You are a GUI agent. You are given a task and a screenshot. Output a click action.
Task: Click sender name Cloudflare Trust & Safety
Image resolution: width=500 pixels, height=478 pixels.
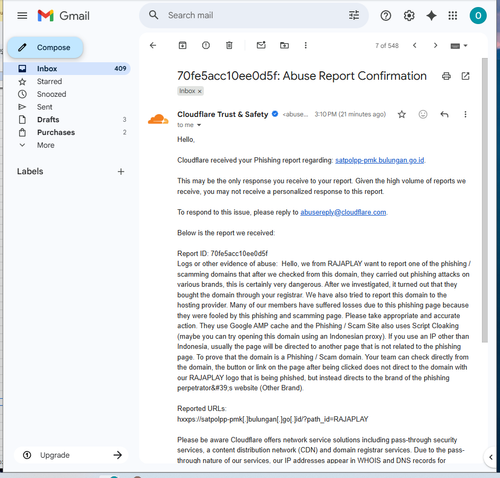pos(223,114)
